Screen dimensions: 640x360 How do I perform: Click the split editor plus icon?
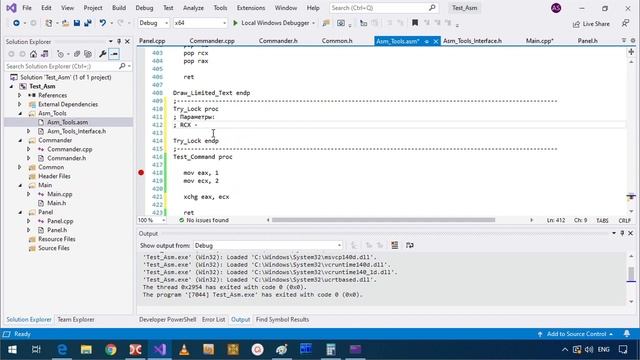631,52
